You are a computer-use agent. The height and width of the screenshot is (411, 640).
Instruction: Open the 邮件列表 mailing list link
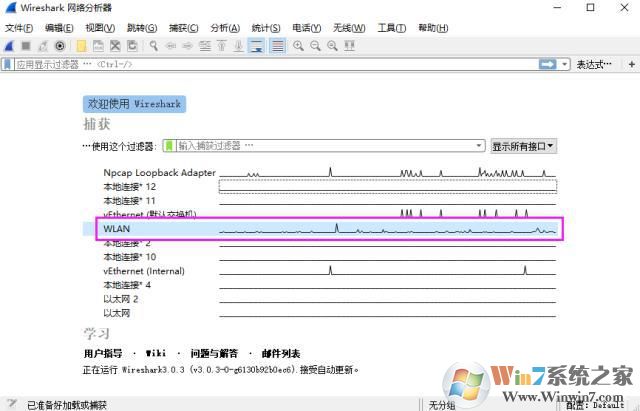click(x=281, y=353)
